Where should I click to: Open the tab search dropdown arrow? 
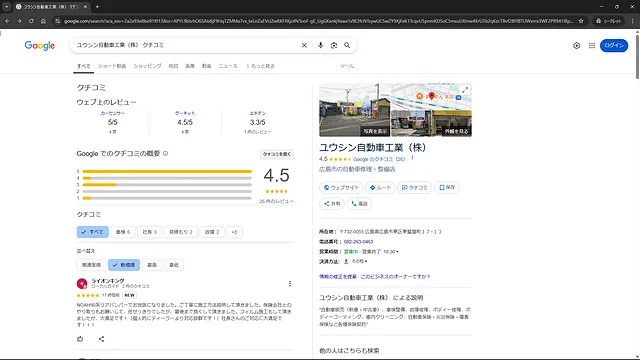pos(7,7)
